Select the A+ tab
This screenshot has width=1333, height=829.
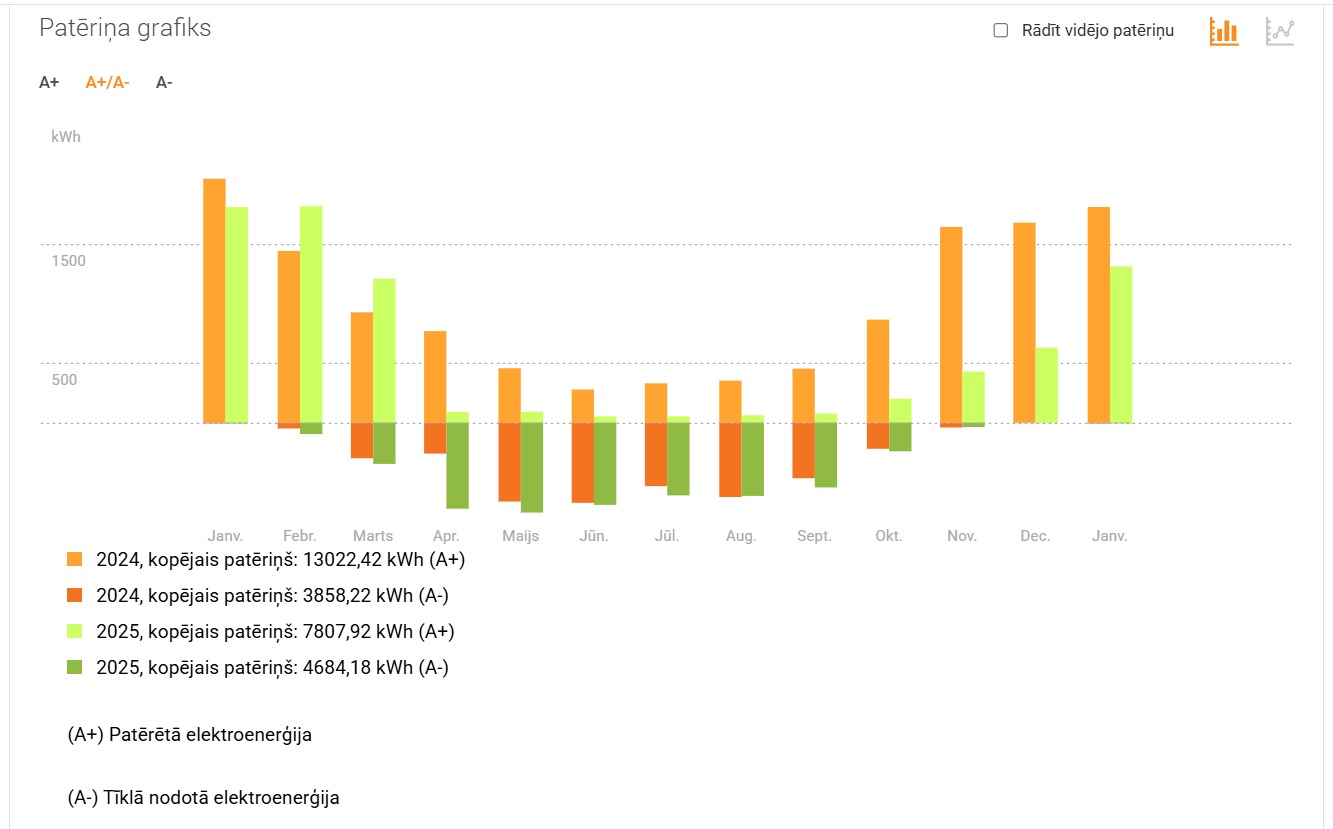pyautogui.click(x=49, y=83)
